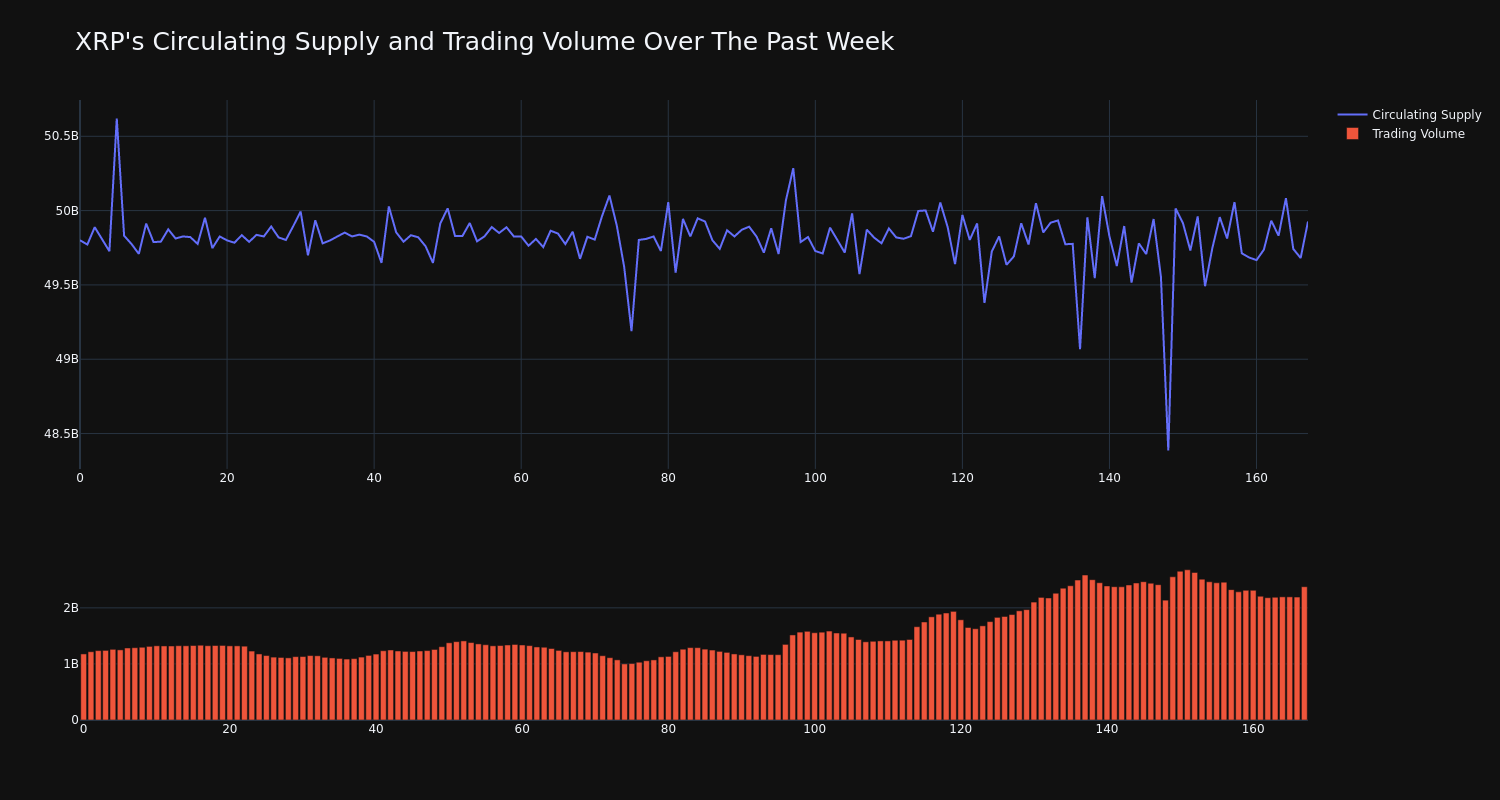Viewport: 1500px width, 800px height.
Task: Click the lowest supply dip near 48.5B
Action: point(1168,449)
